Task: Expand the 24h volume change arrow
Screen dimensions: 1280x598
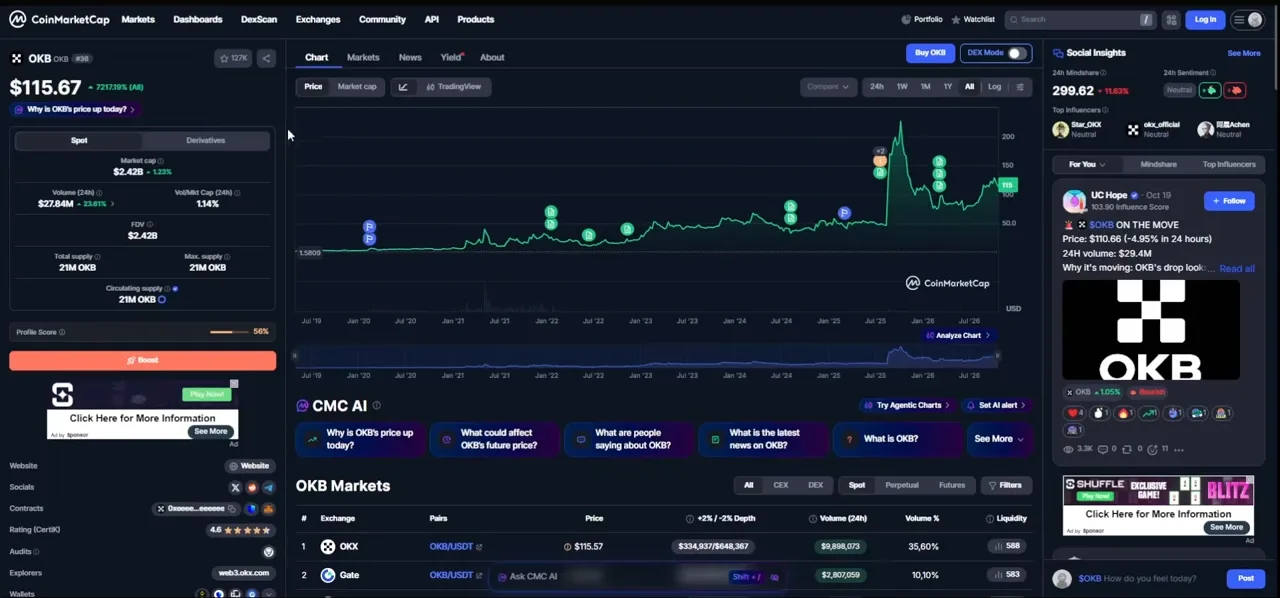Action: tap(111, 204)
